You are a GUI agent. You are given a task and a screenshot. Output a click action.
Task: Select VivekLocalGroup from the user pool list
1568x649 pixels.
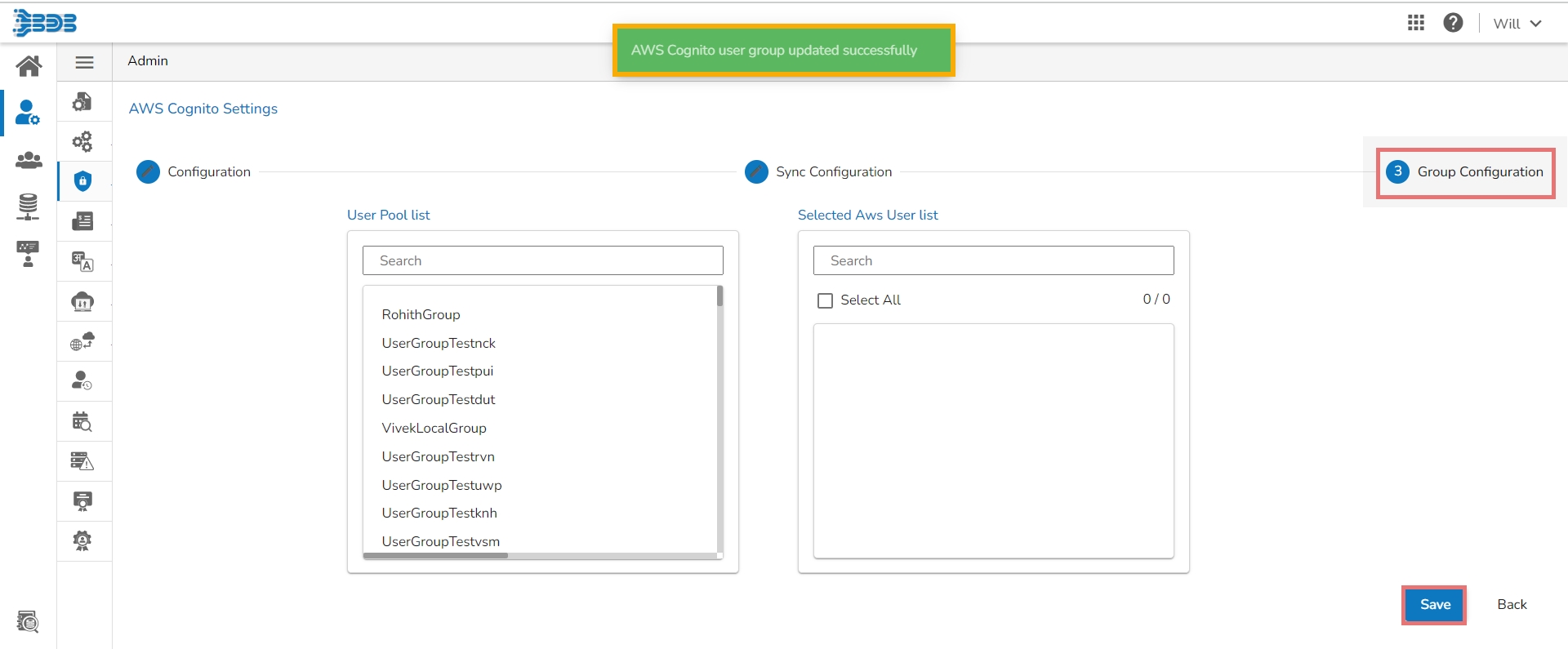[x=434, y=428]
